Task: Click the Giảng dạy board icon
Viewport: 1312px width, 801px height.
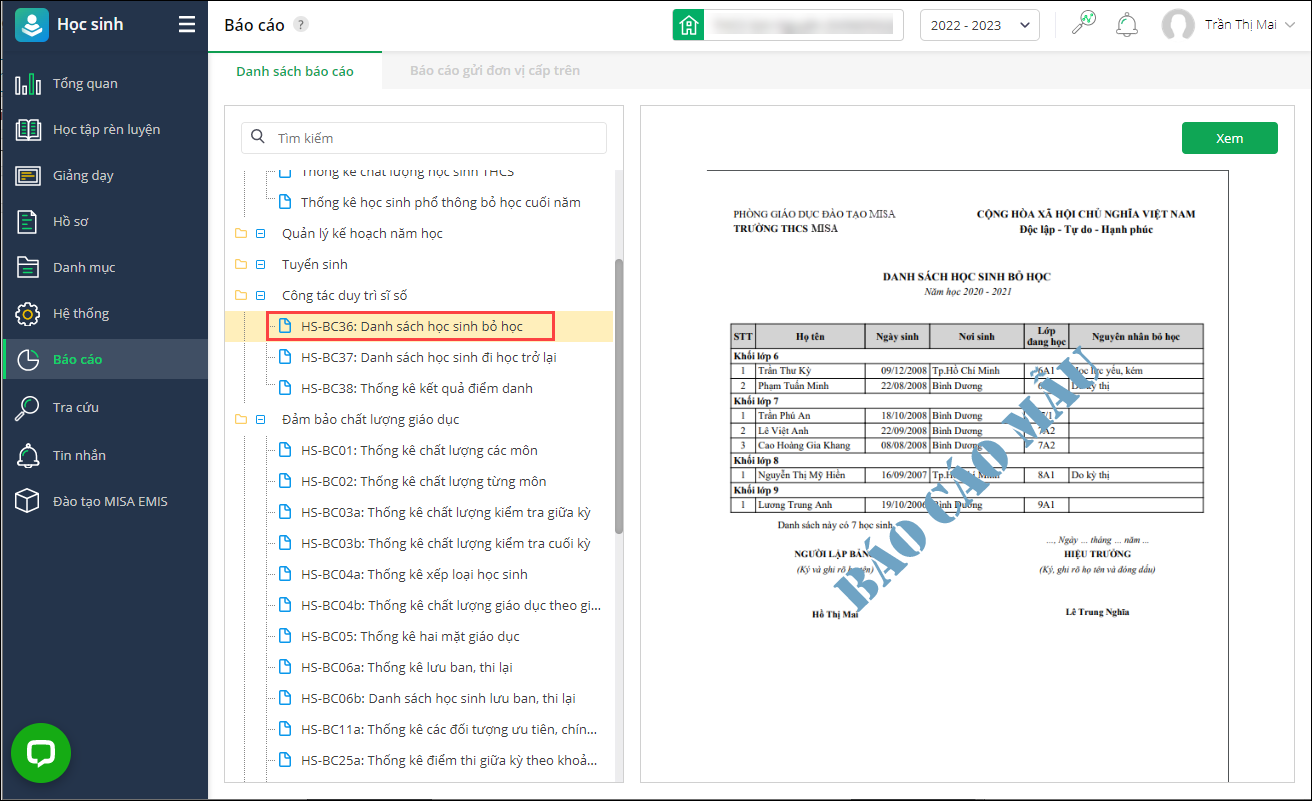Action: (28, 175)
